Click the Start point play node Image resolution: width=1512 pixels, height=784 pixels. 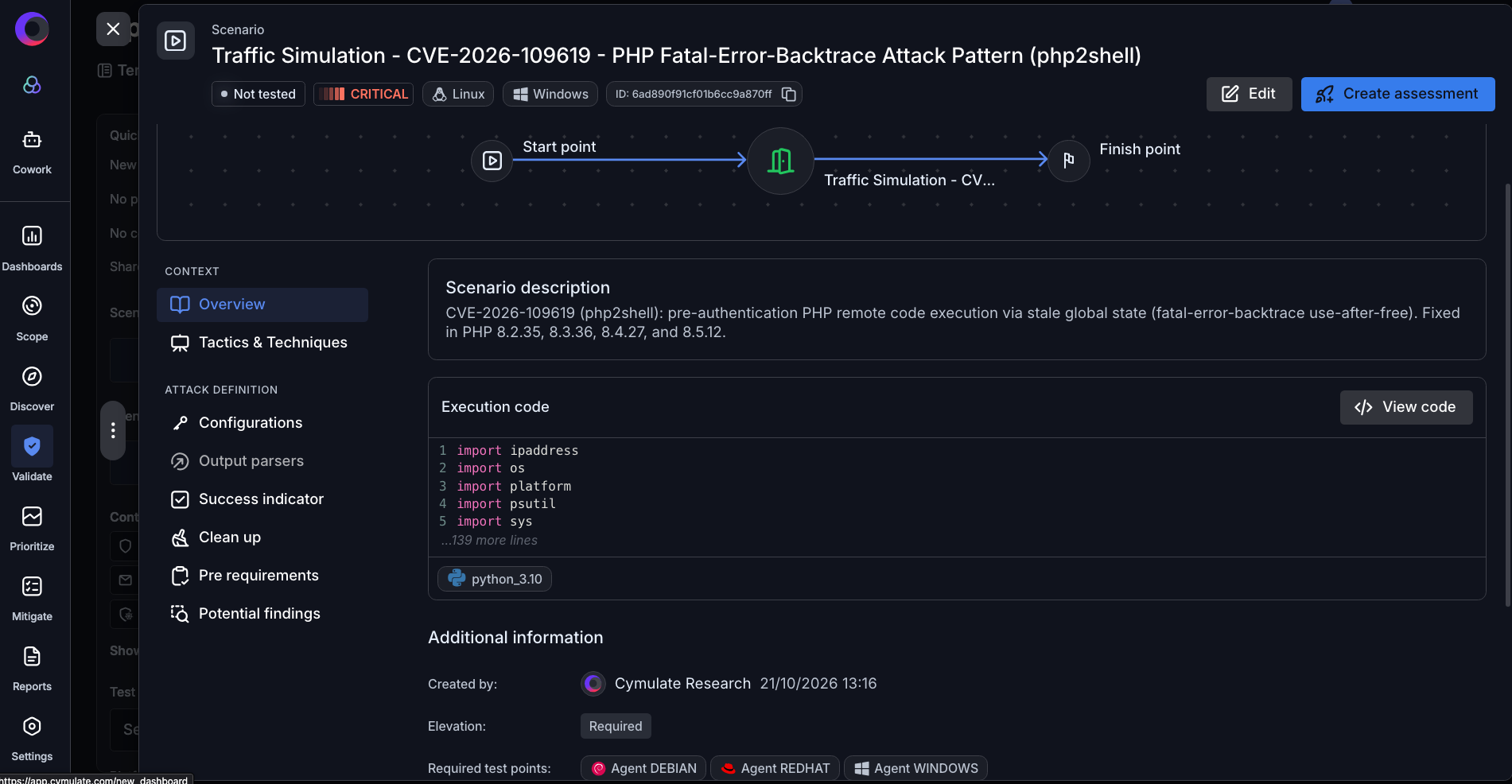pyautogui.click(x=492, y=161)
